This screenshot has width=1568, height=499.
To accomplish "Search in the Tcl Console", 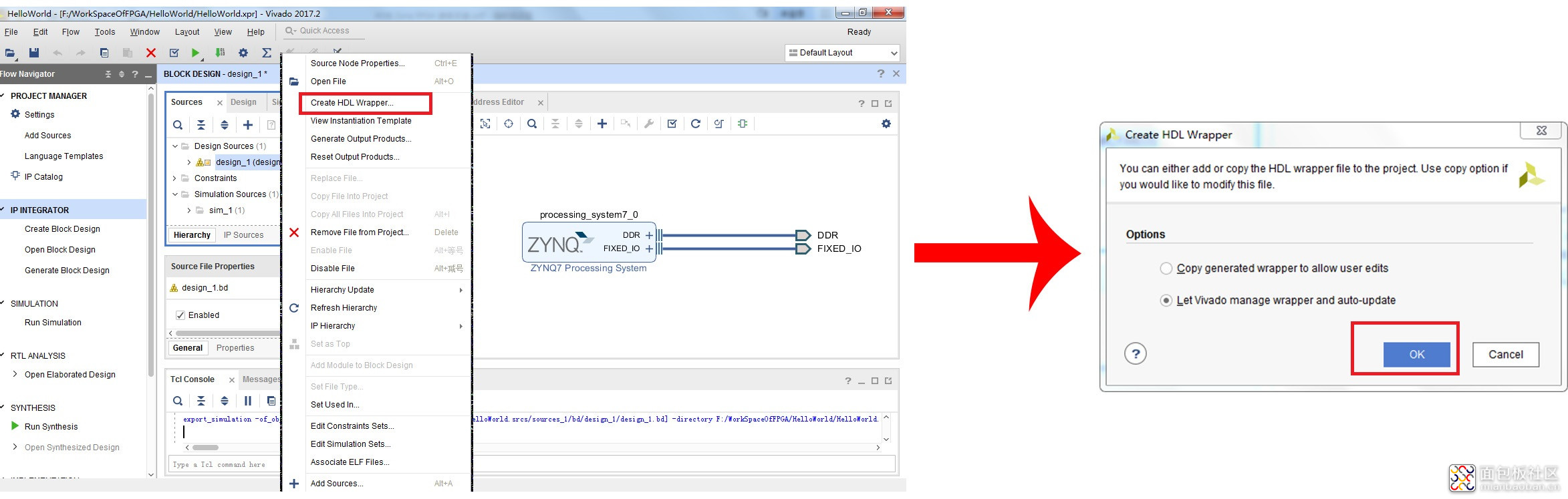I will pos(178,401).
